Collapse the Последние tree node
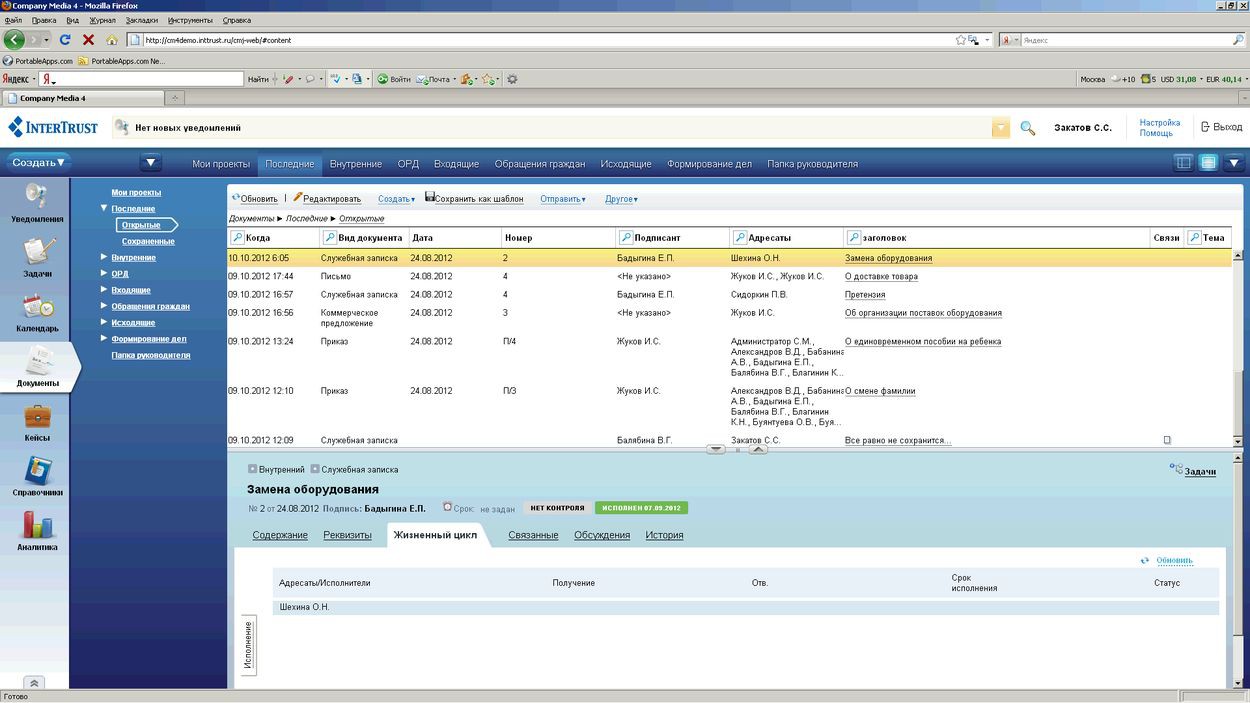Screen dimensions: 1250x703 tap(104, 208)
